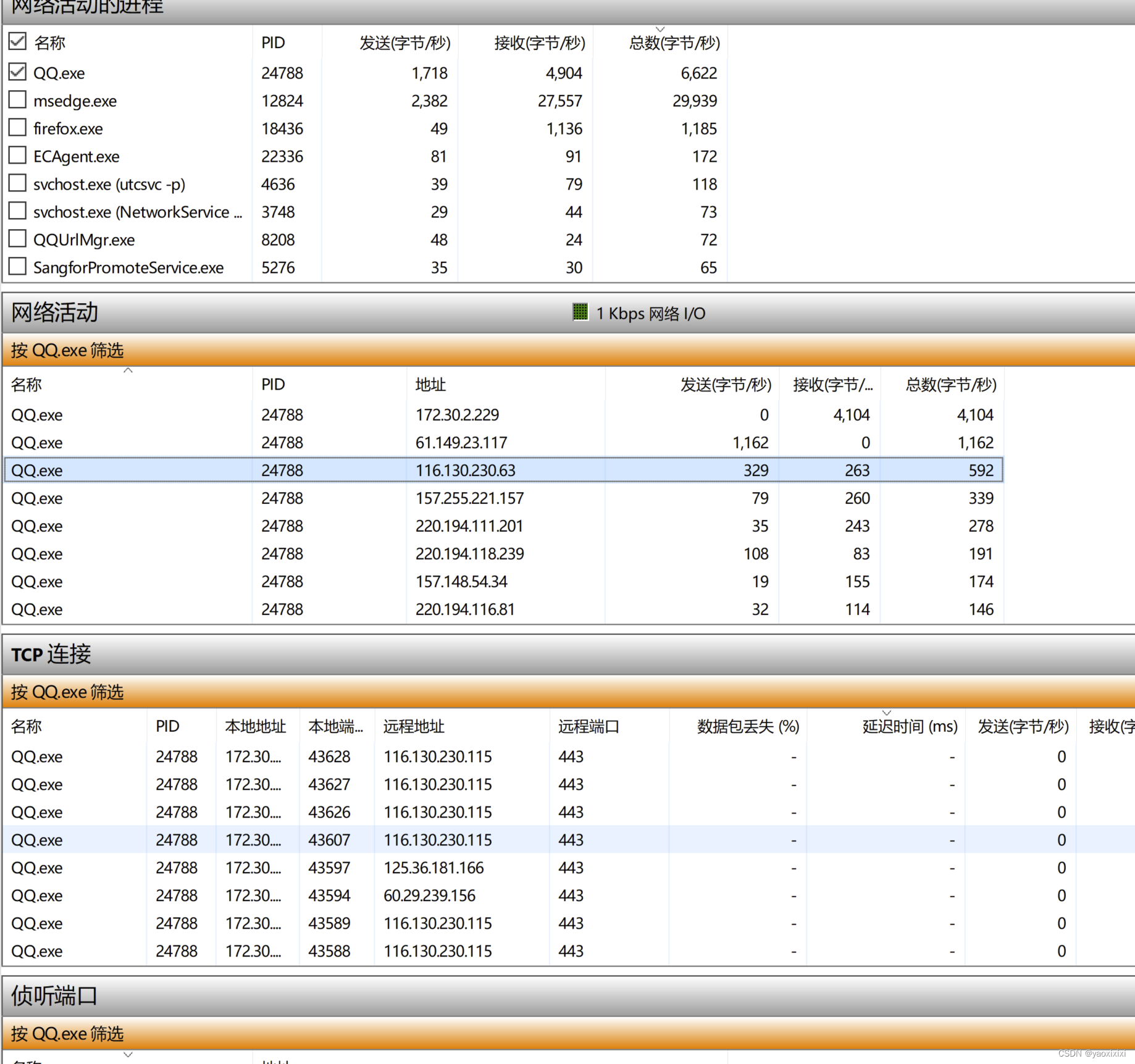This screenshot has width=1135, height=1064.
Task: Collapse the 网络活动 section header
Action: (568, 313)
